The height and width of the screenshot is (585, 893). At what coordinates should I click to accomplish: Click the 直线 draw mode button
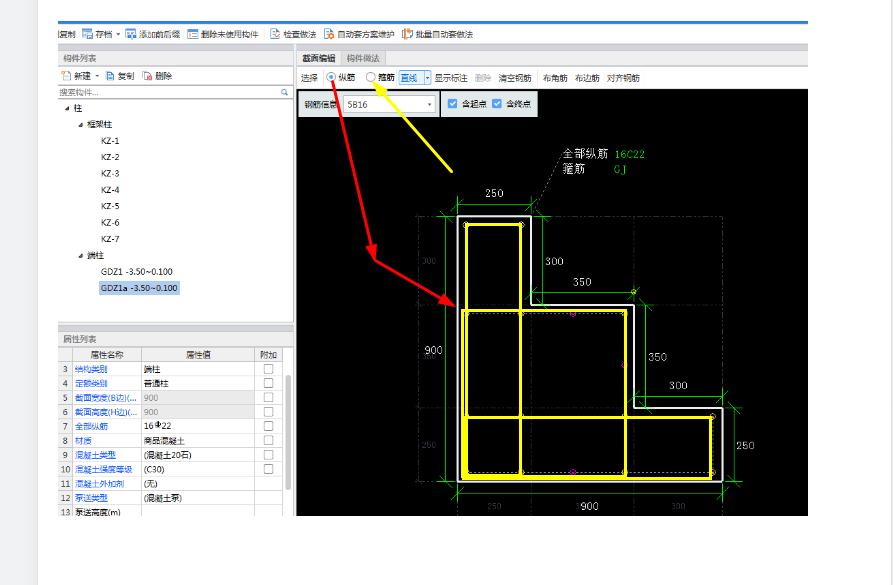point(409,77)
